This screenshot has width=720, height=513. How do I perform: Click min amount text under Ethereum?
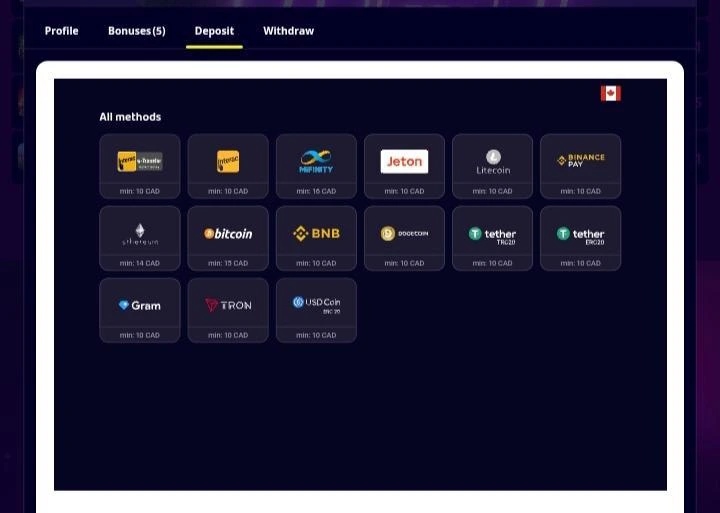tap(140, 263)
